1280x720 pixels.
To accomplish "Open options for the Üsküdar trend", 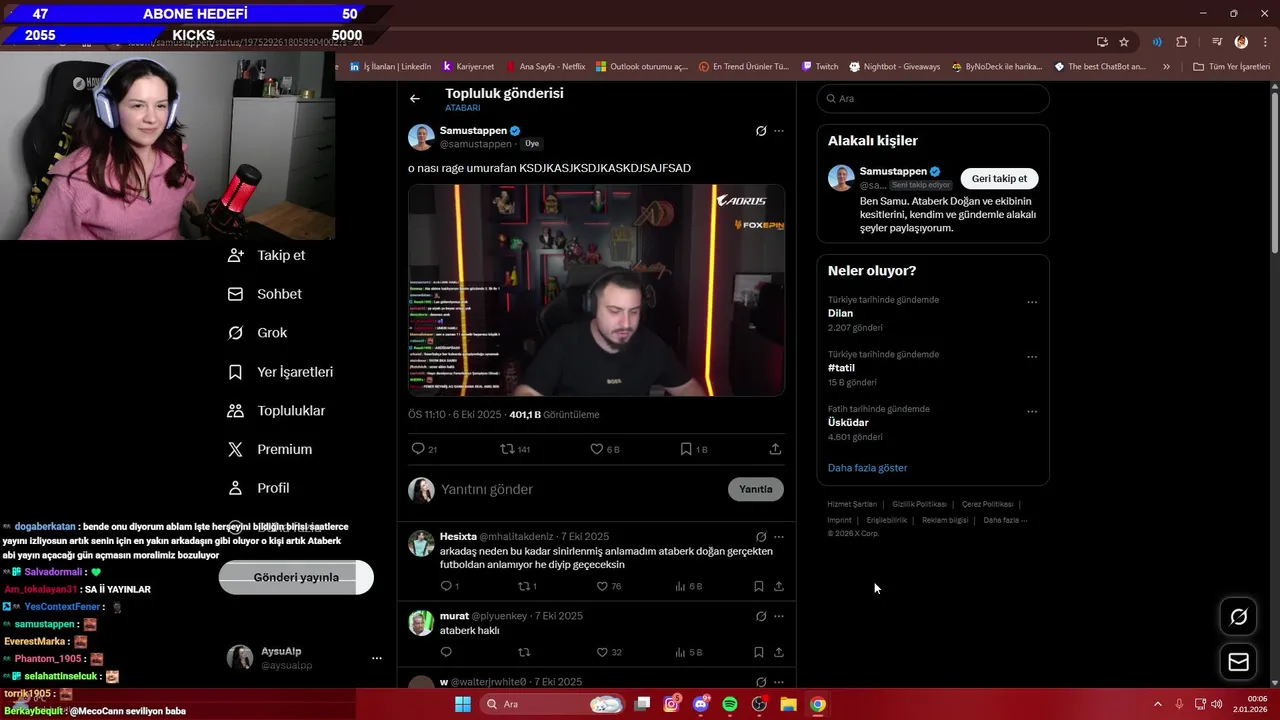I will 1032,411.
